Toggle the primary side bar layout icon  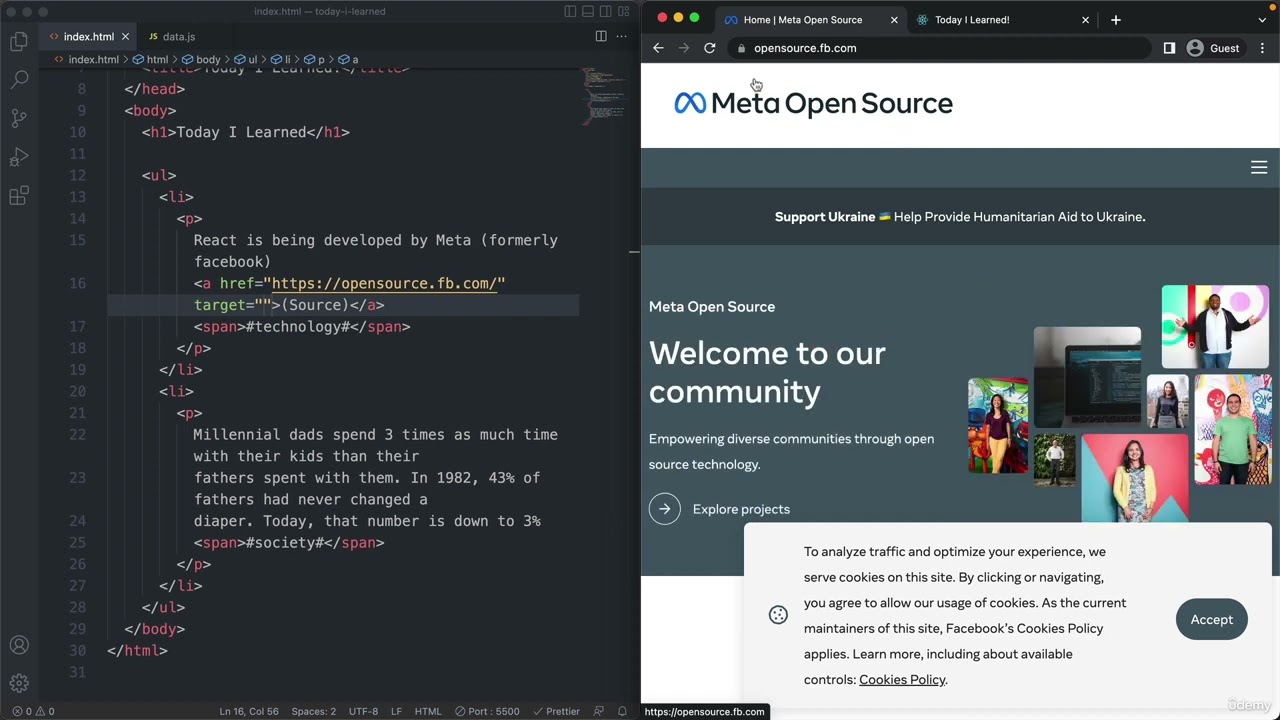point(570,12)
